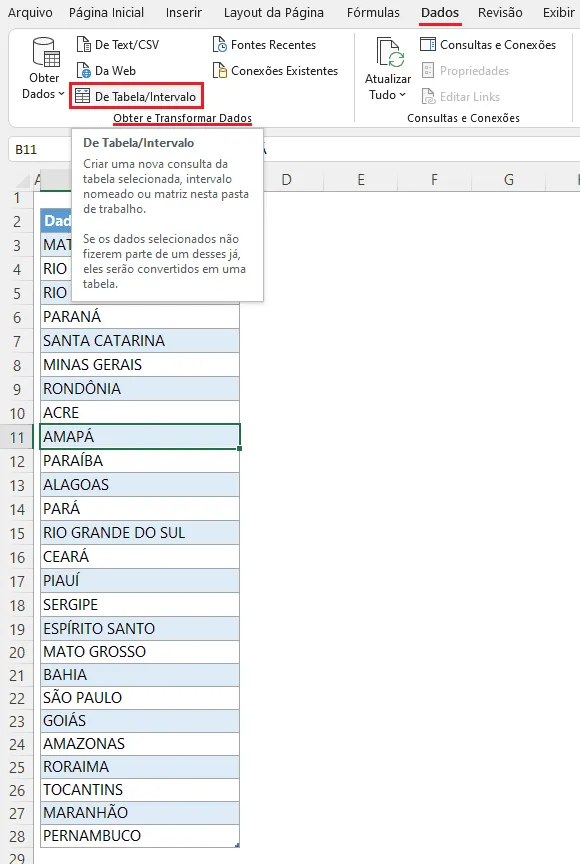Switch to the Fórmulas ribbon tab

coord(373,13)
